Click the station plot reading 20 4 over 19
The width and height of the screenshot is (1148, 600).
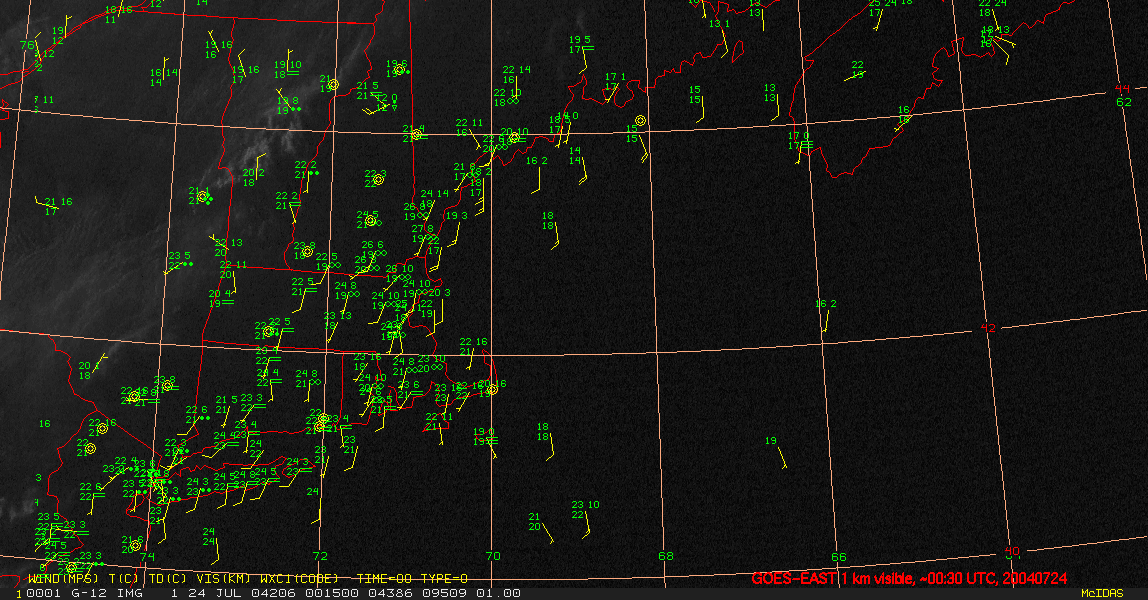point(220,299)
